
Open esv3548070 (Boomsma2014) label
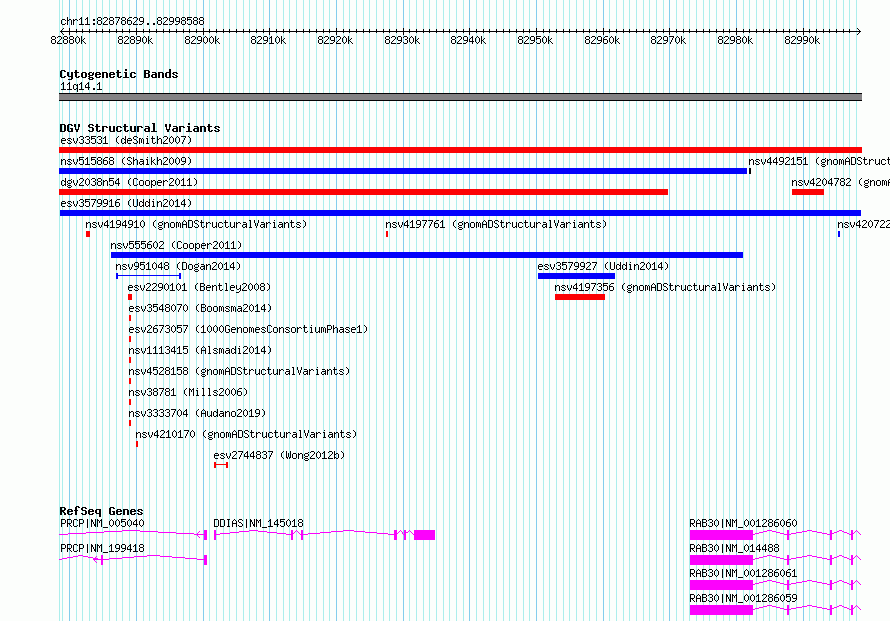pyautogui.click(x=200, y=308)
